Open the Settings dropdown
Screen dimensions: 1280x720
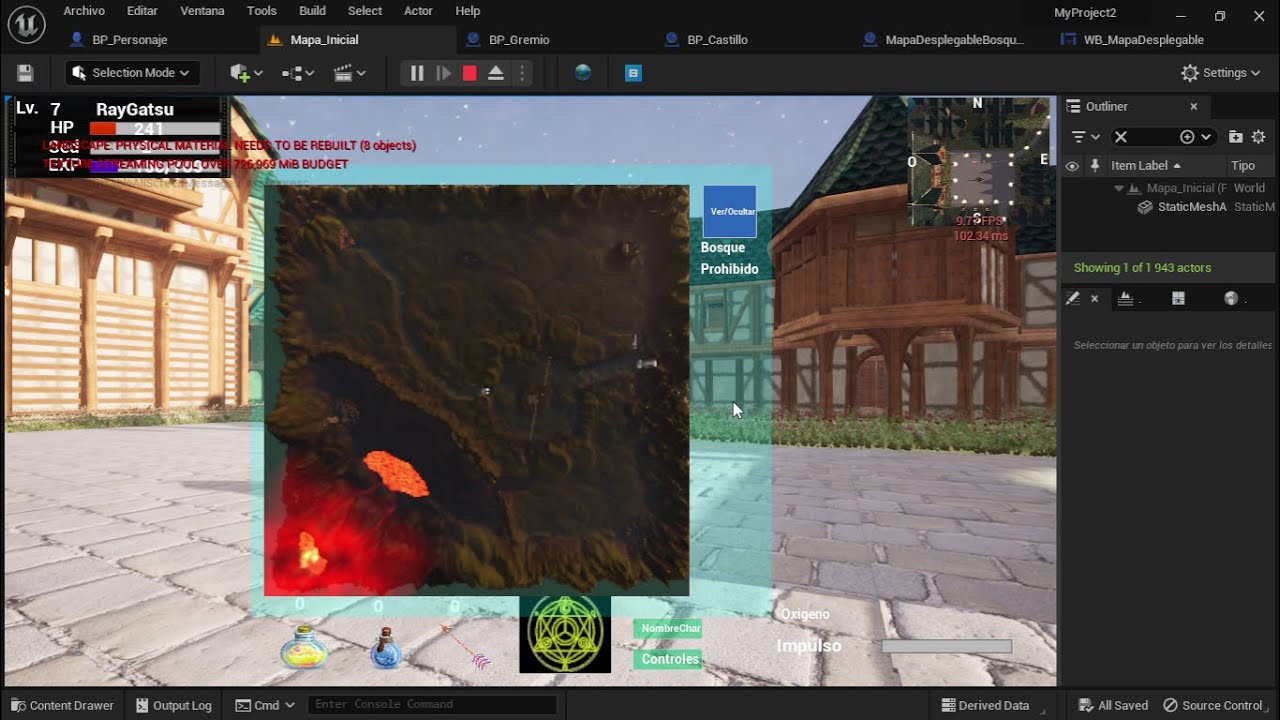[1220, 73]
